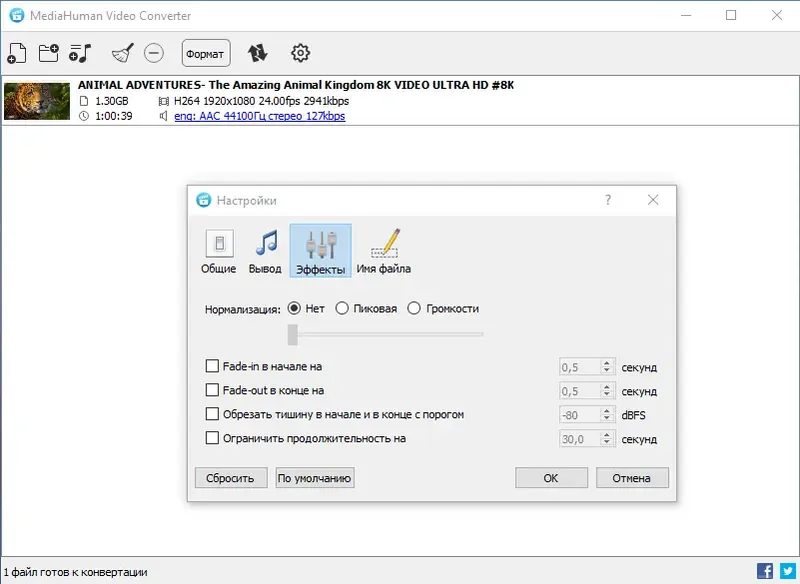Start conversion with the arrows icon

tap(260, 52)
